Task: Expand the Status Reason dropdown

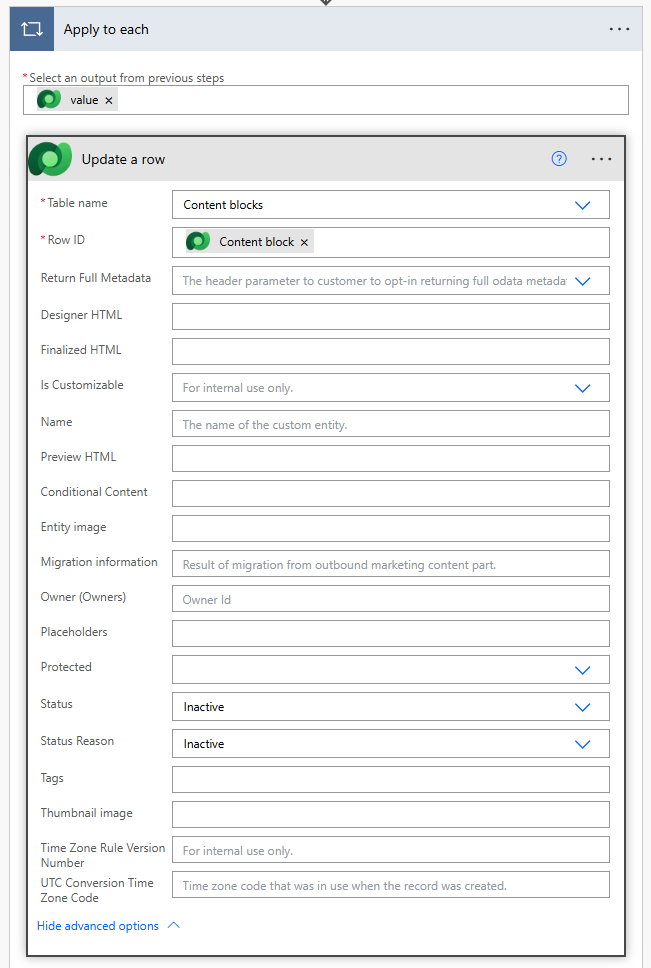Action: point(583,744)
